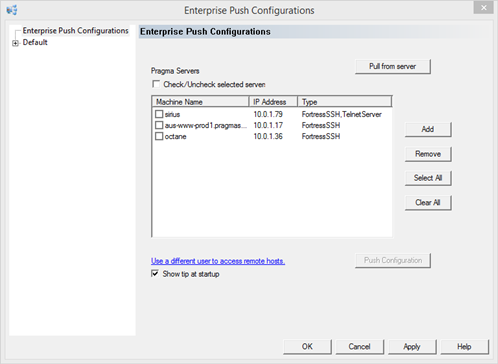
Task: Click the application icon in title bar
Action: point(12,10)
